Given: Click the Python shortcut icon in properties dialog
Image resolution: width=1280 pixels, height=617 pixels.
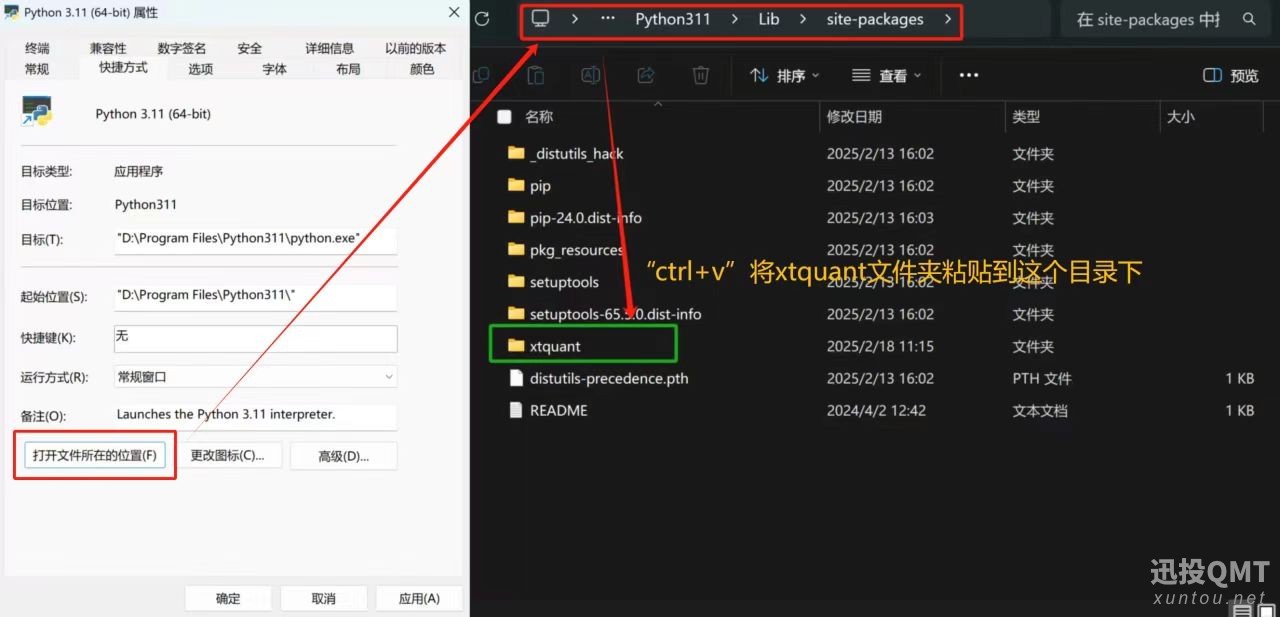Looking at the screenshot, I should click(x=37, y=112).
